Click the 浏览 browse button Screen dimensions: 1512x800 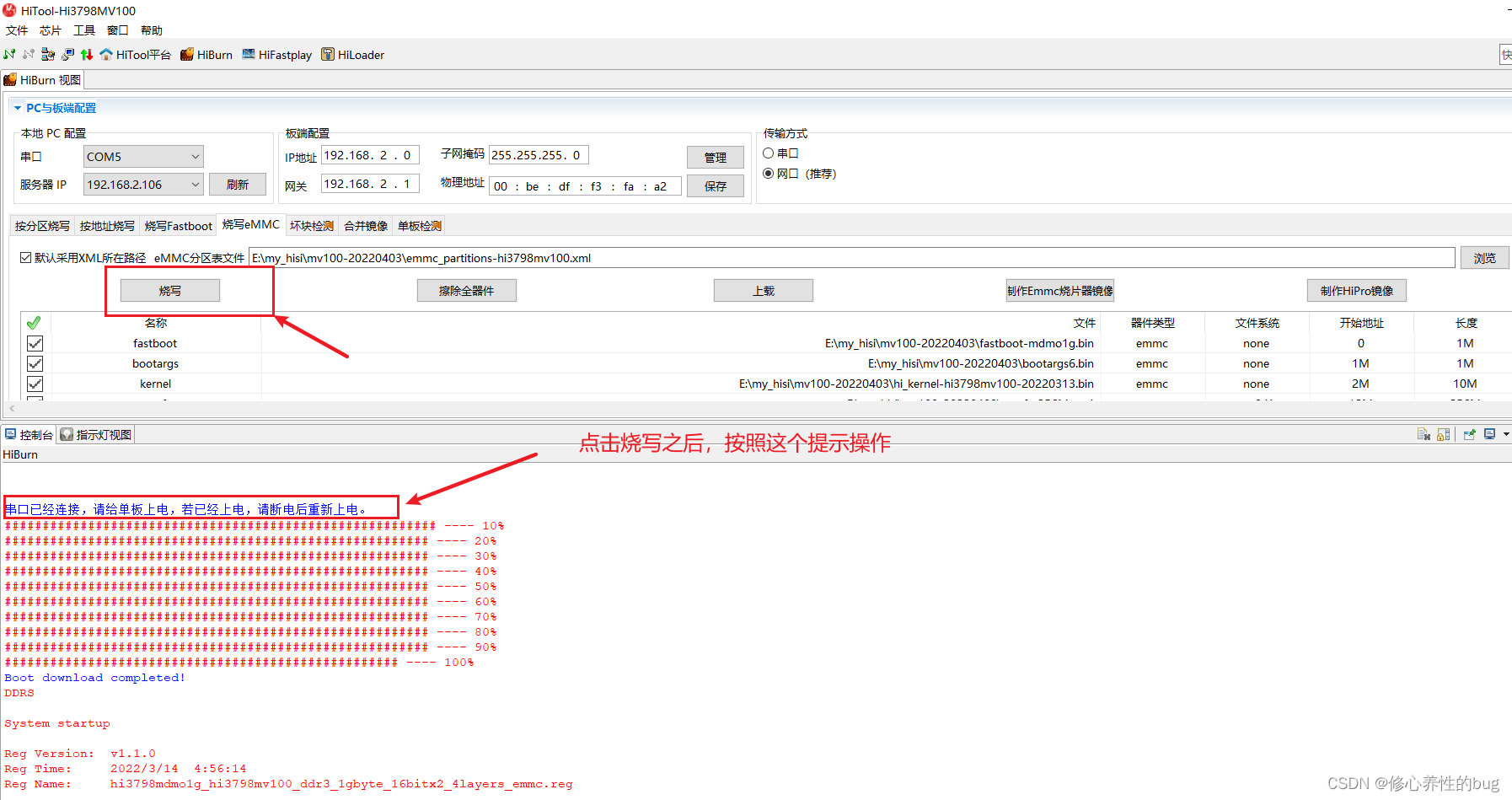coord(1485,258)
